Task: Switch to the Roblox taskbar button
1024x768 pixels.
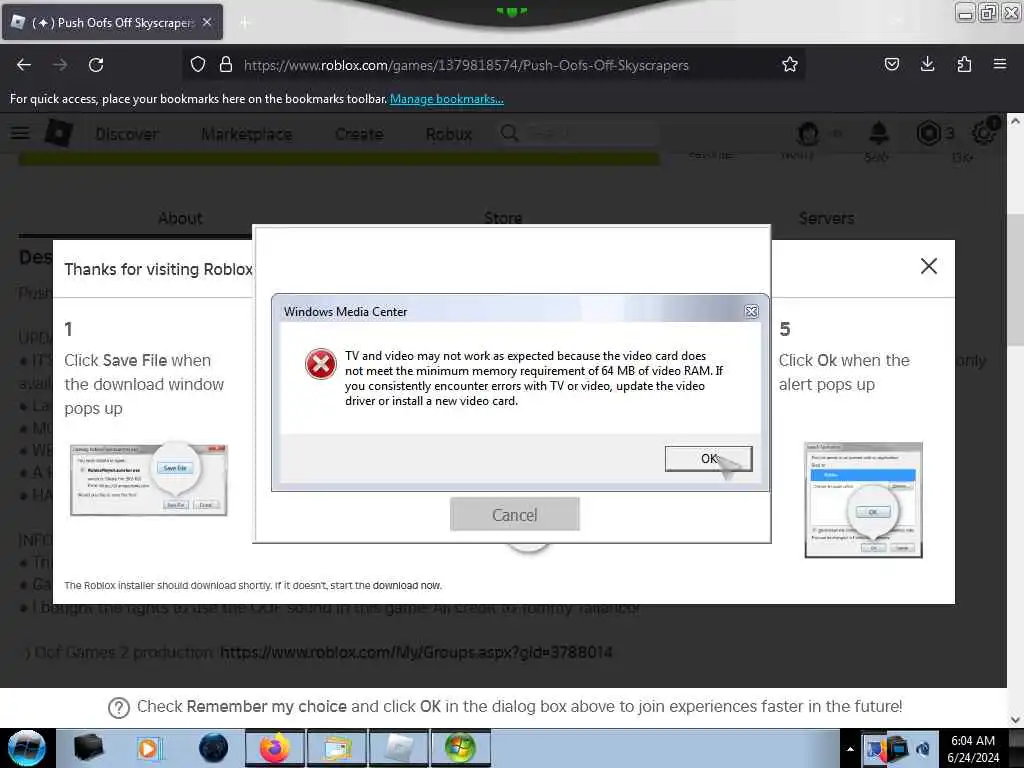Action: [398, 748]
